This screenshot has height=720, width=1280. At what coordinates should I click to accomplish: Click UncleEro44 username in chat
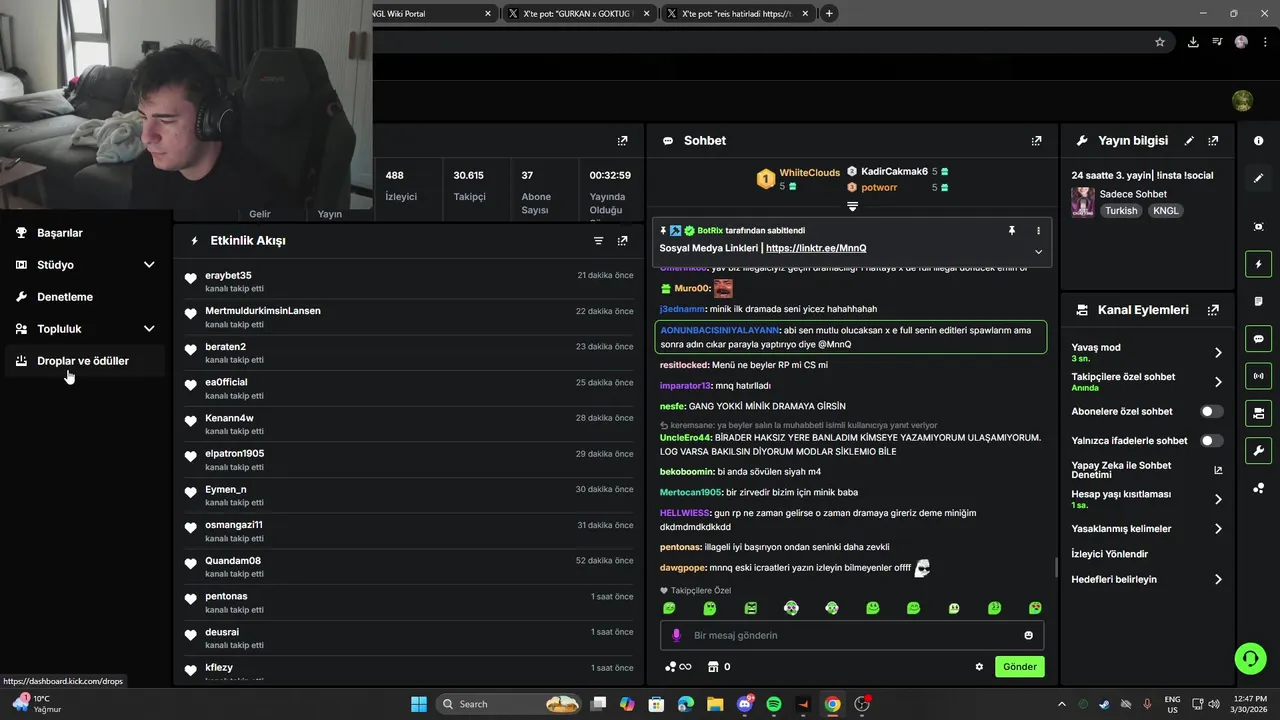(685, 438)
